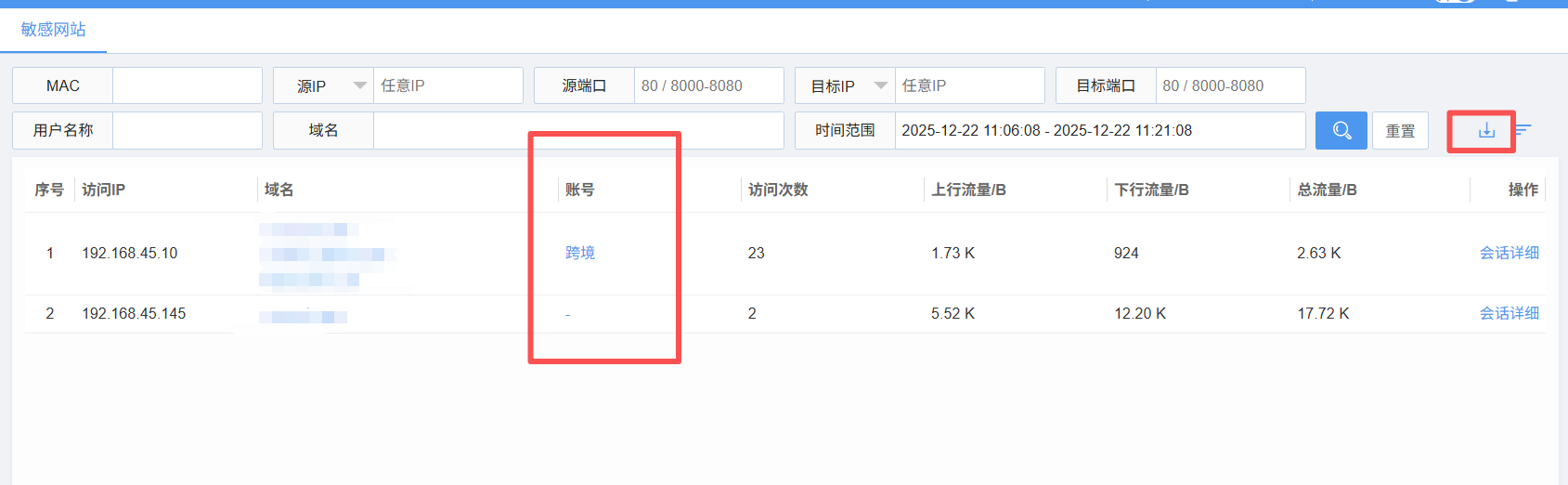Viewport: 1568px width, 485px height.
Task: Open 会话详细 for 192.168.45.10
Action: coord(1509,253)
